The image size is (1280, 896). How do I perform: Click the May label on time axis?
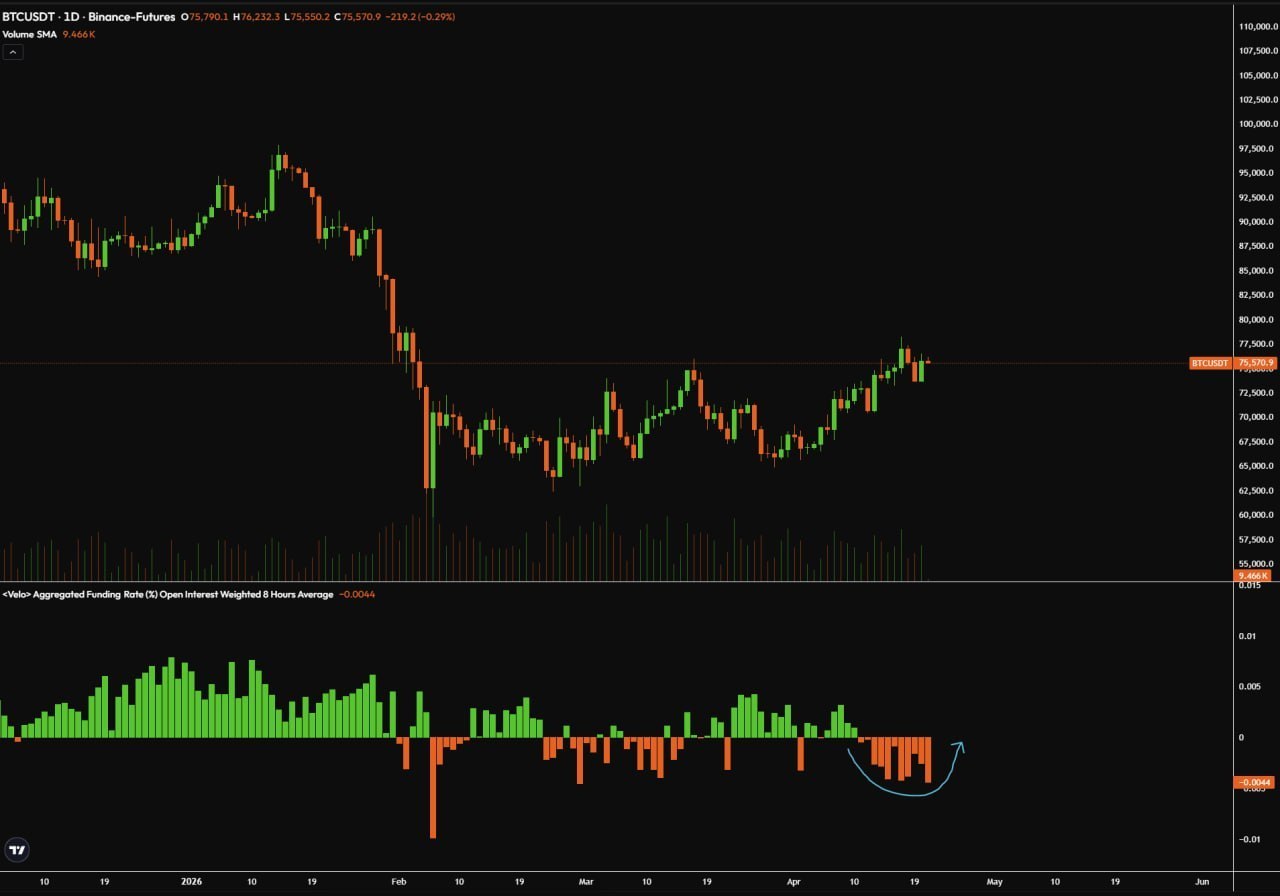[x=994, y=882]
